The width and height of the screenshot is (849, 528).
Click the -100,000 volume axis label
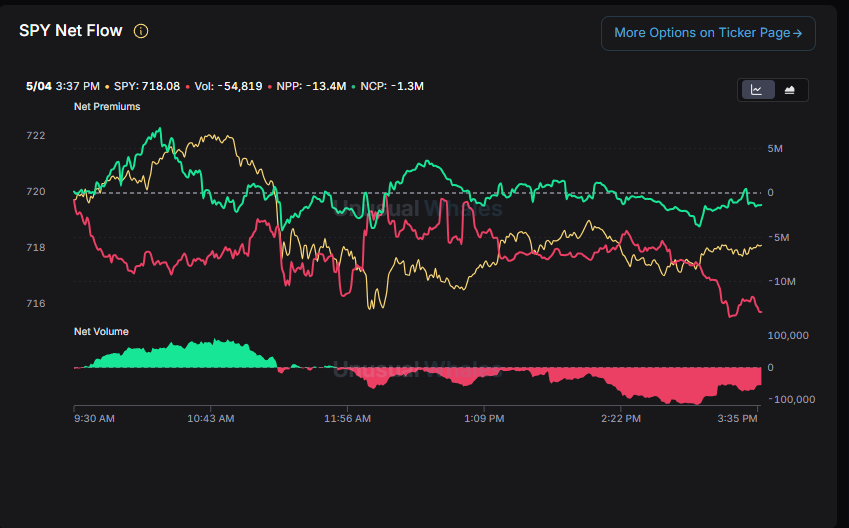click(x=792, y=400)
